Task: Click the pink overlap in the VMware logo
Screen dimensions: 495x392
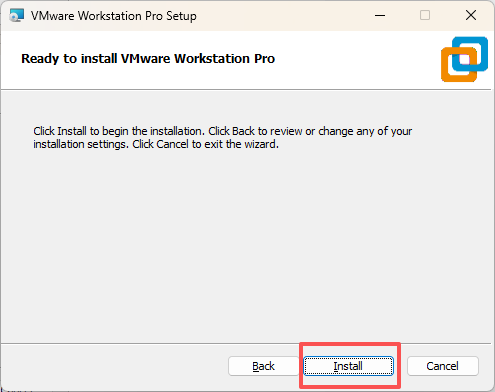Action: (x=465, y=59)
